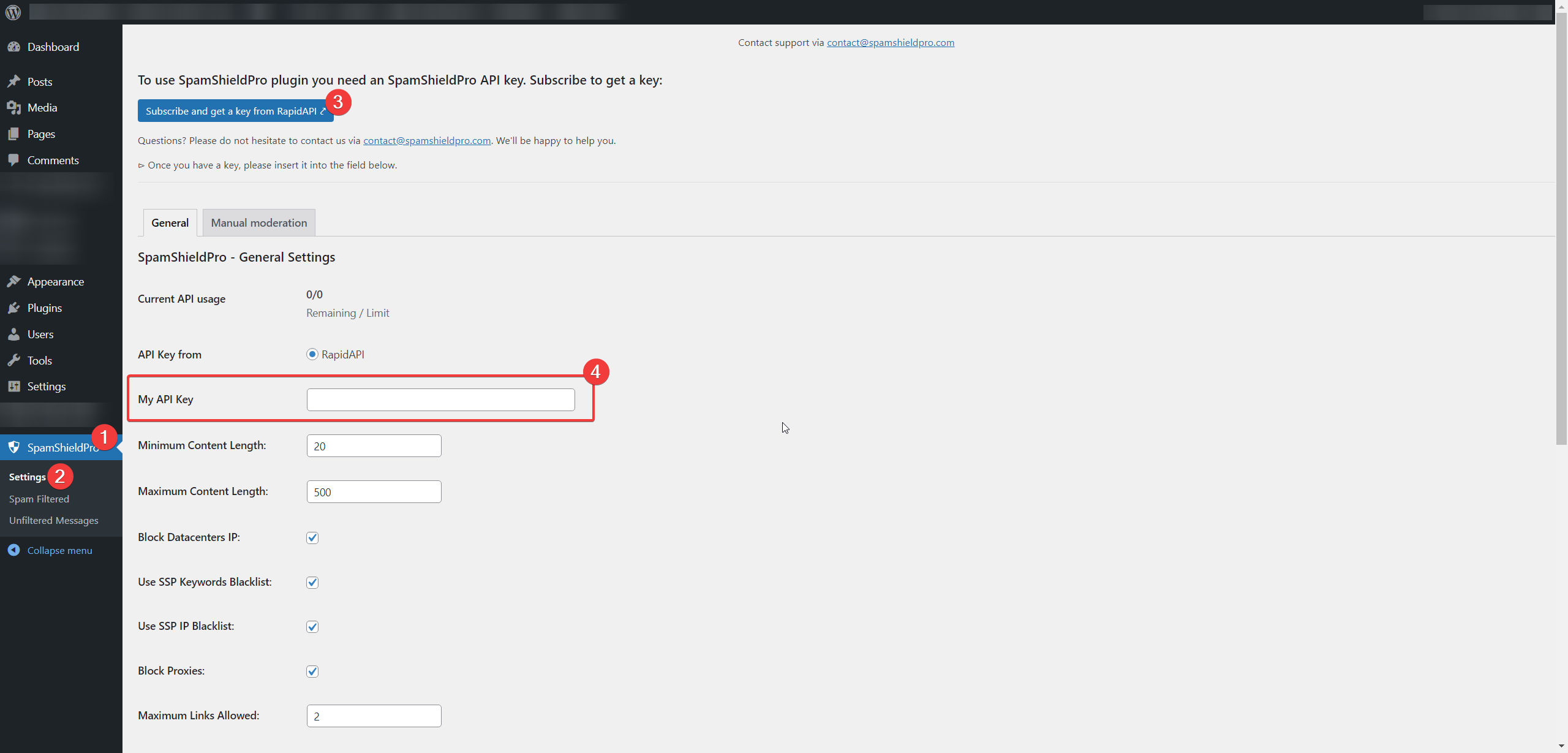Viewport: 1568px width, 753px height.
Task: Open Appearance menu item
Action: point(61,282)
